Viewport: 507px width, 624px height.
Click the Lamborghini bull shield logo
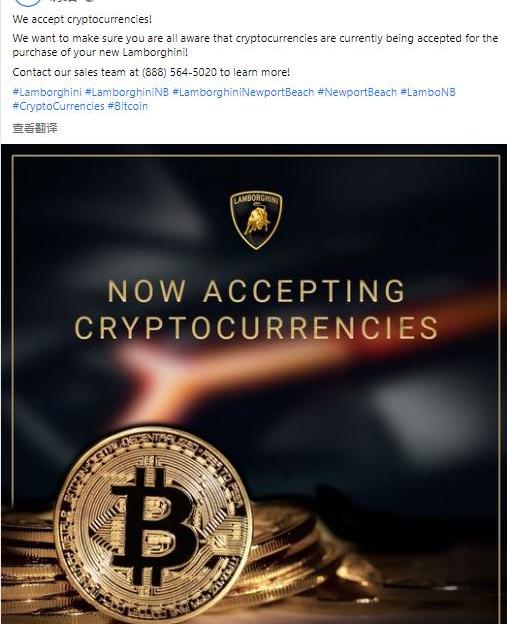[x=256, y=220]
